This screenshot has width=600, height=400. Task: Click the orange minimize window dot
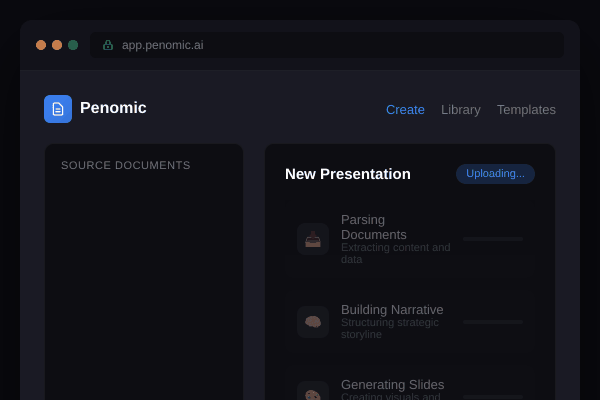click(x=57, y=45)
